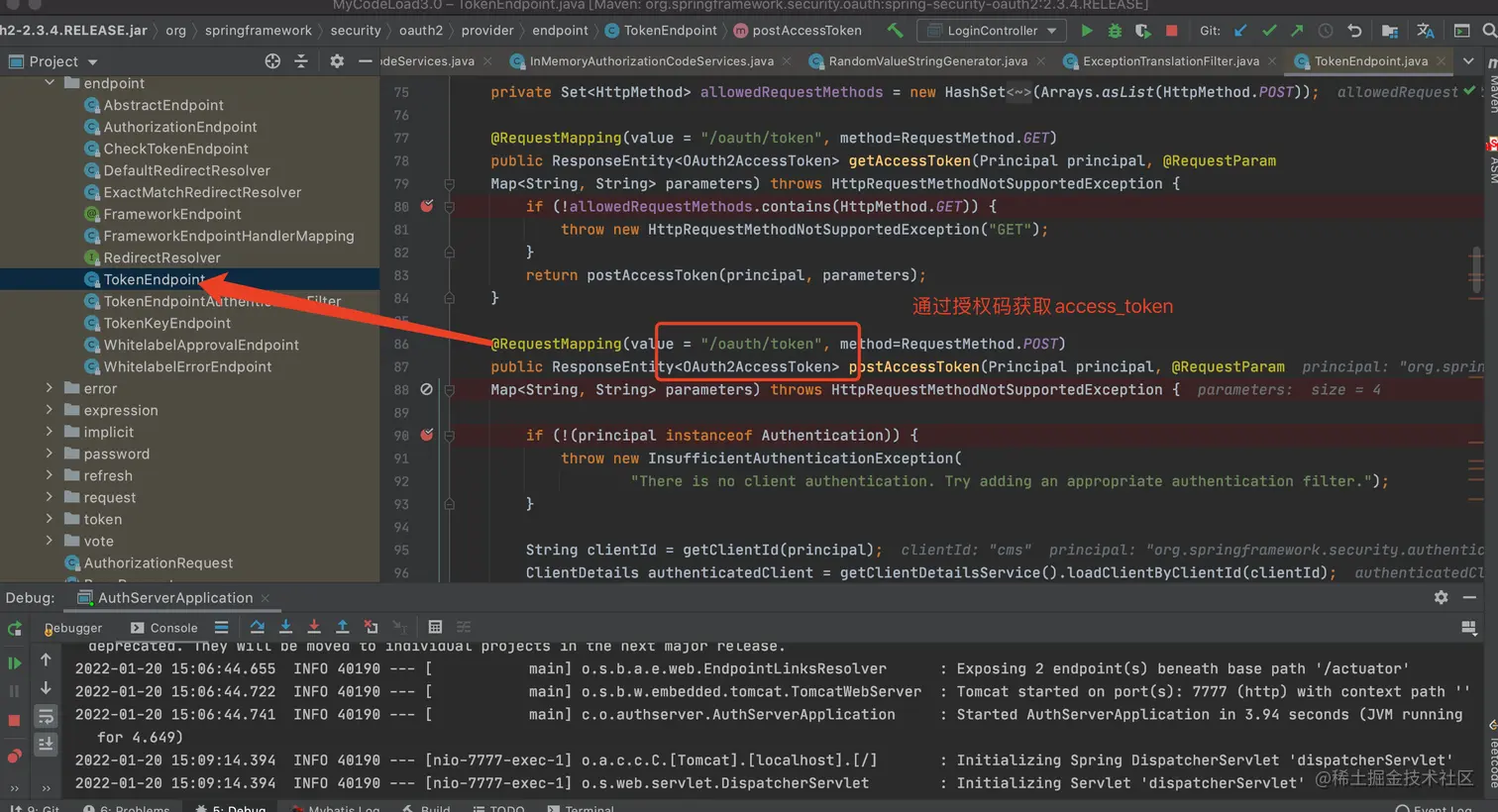
Task: Step over in the debugger toolbar
Action: coord(258,627)
